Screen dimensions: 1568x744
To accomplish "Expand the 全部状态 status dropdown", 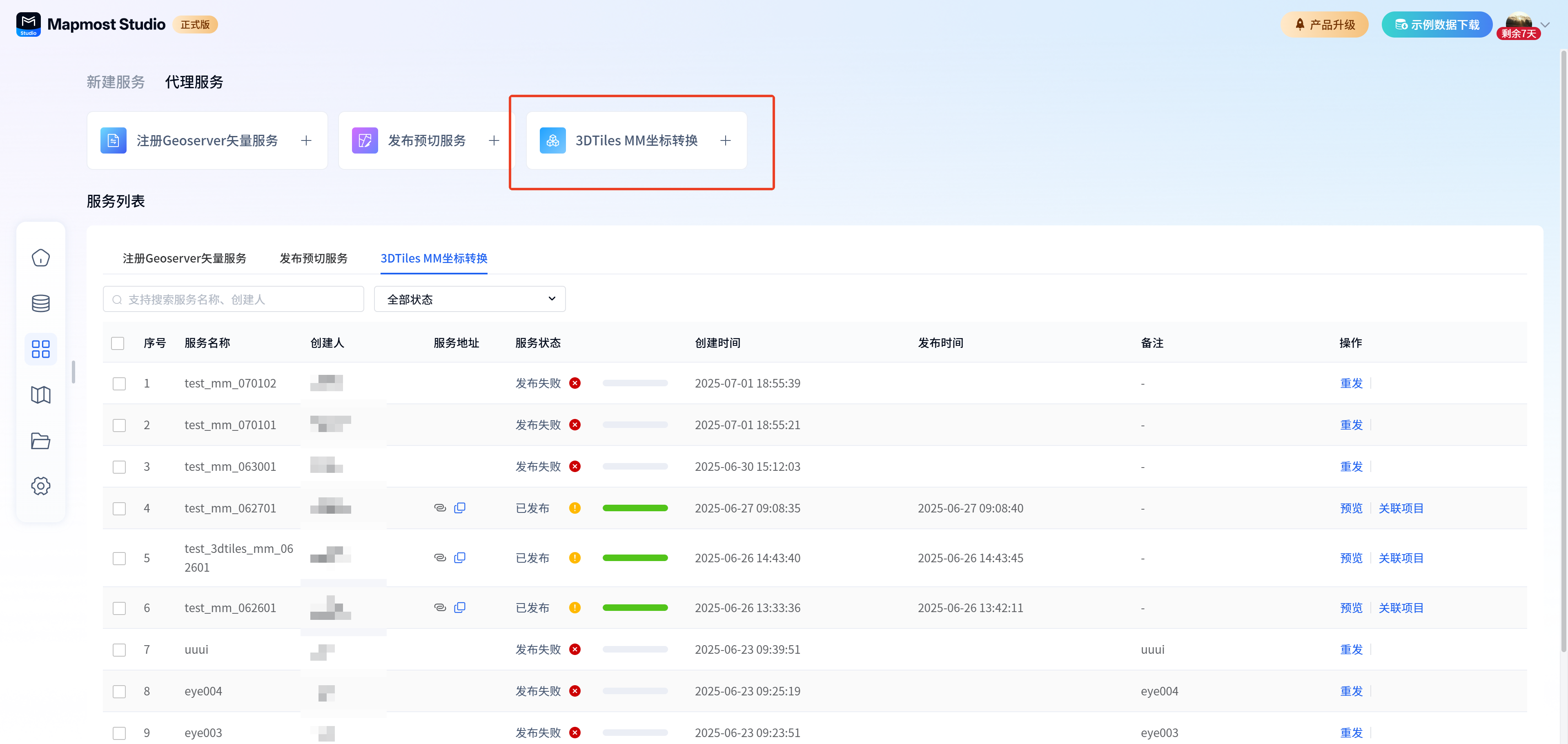I will (469, 299).
